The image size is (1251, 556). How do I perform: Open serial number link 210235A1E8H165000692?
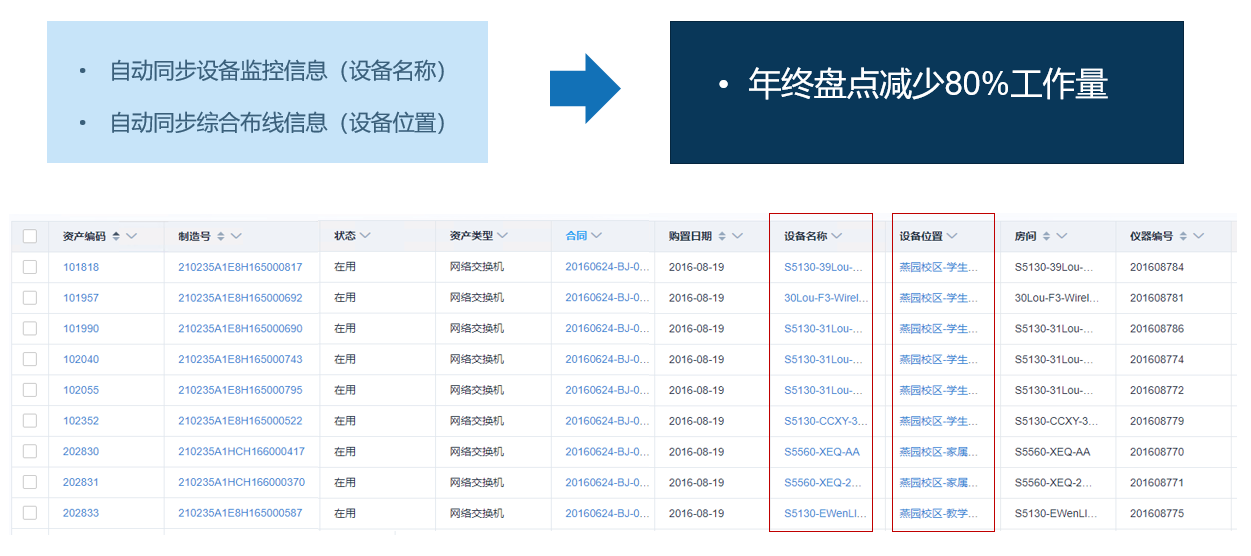point(240,298)
